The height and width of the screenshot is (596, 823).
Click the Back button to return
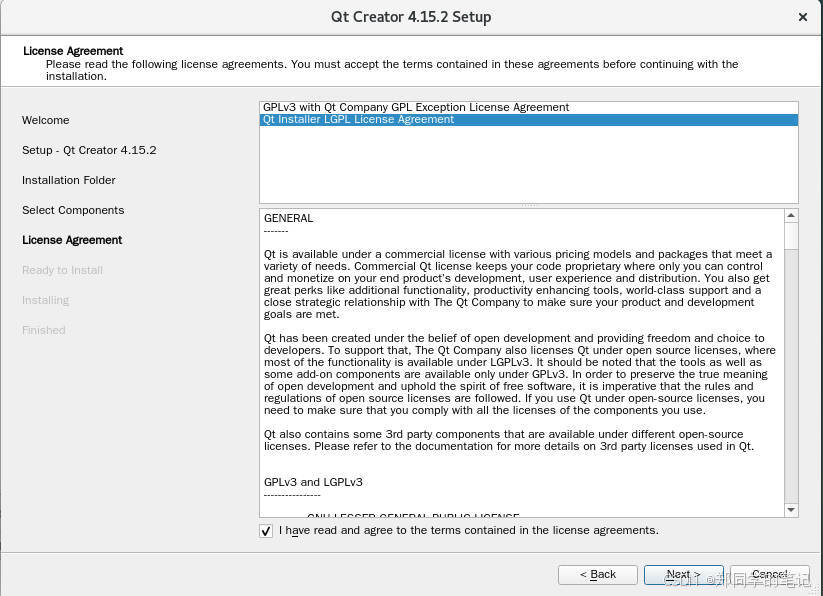(x=597, y=574)
